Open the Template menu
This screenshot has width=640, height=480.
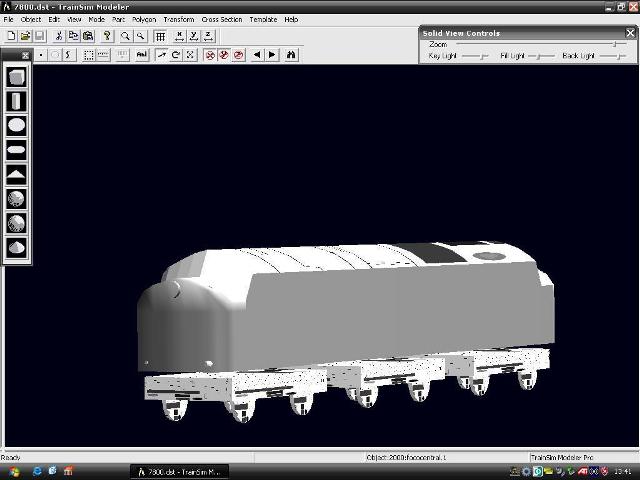pos(263,19)
